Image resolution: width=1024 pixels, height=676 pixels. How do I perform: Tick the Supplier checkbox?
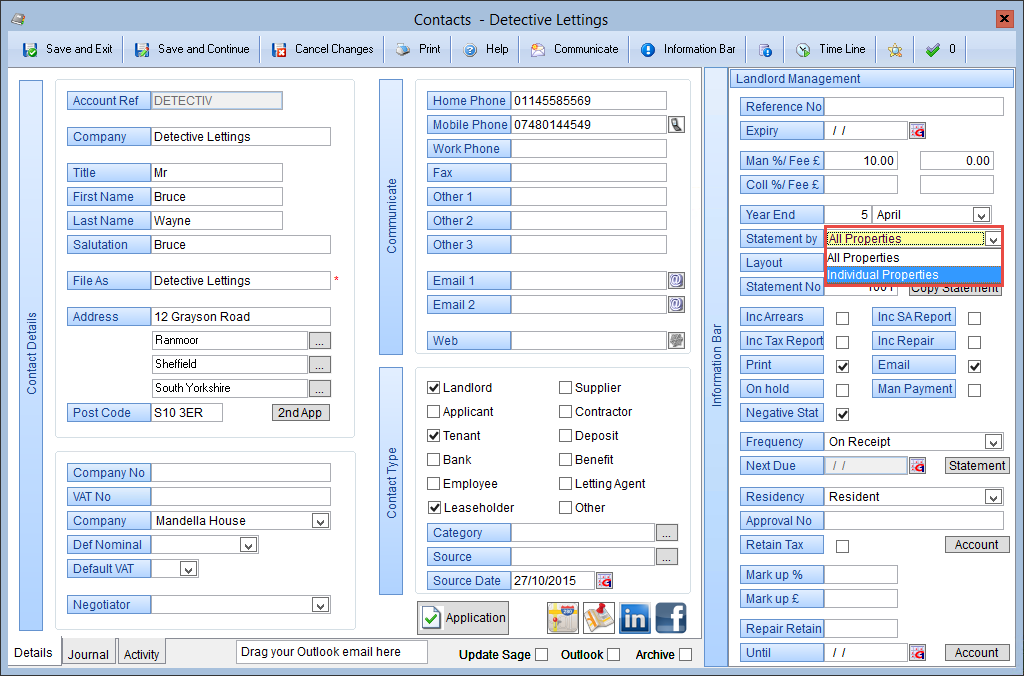pos(566,387)
